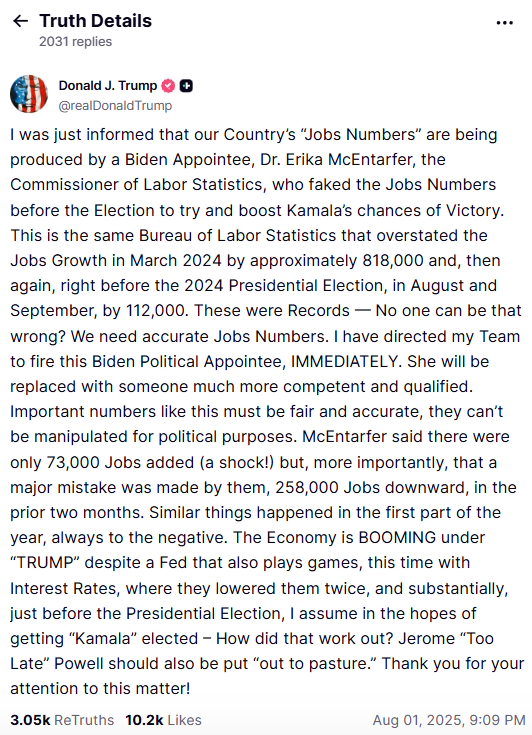Open the three-dot more options menu
The image size is (532, 735).
pos(504,22)
